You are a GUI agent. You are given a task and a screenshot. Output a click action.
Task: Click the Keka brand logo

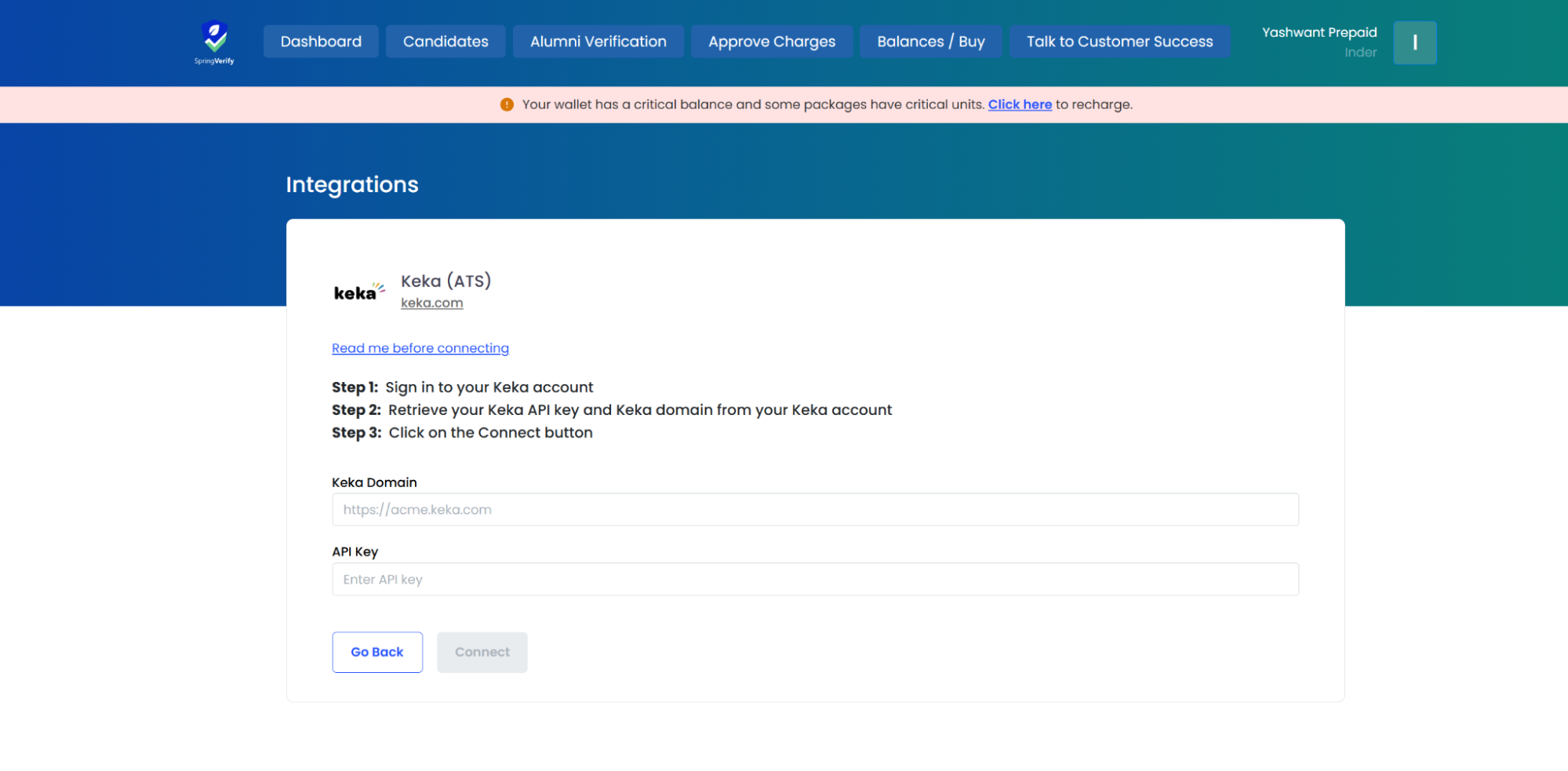(x=358, y=292)
